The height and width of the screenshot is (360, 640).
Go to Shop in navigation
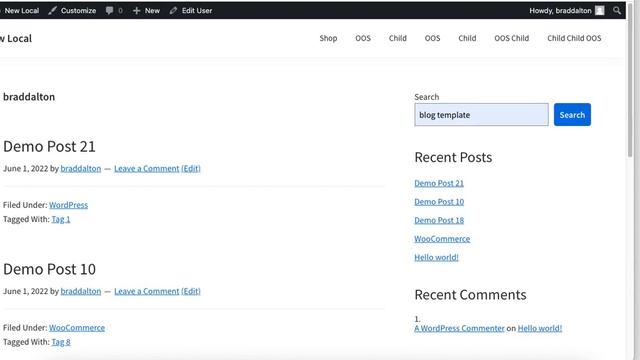tap(328, 38)
